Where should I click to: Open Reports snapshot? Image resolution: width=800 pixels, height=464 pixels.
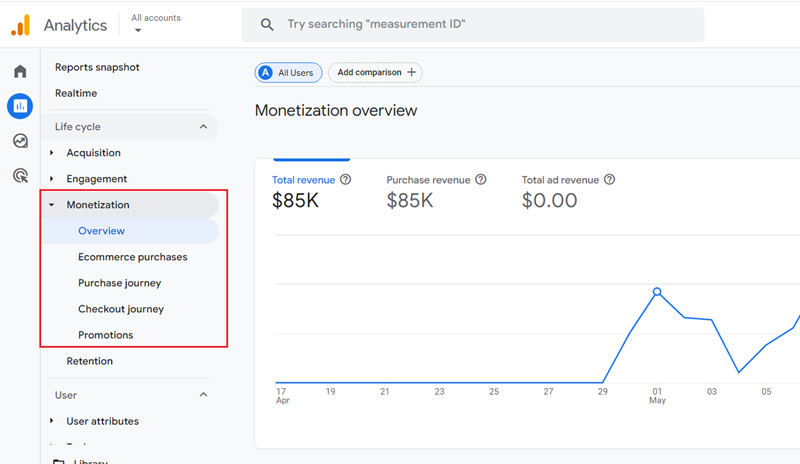[x=97, y=67]
